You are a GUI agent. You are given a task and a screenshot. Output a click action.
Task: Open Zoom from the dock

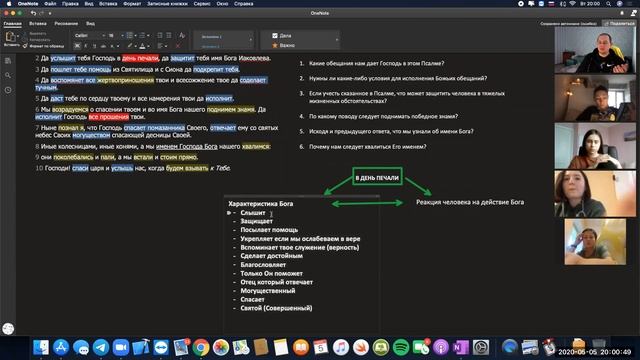click(x=121, y=347)
